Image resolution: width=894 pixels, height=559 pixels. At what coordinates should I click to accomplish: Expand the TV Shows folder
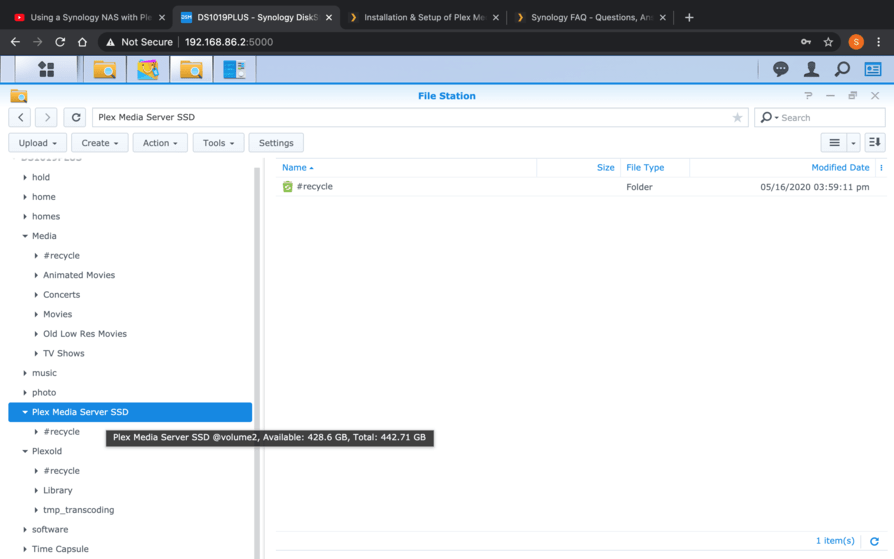pyautogui.click(x=36, y=353)
